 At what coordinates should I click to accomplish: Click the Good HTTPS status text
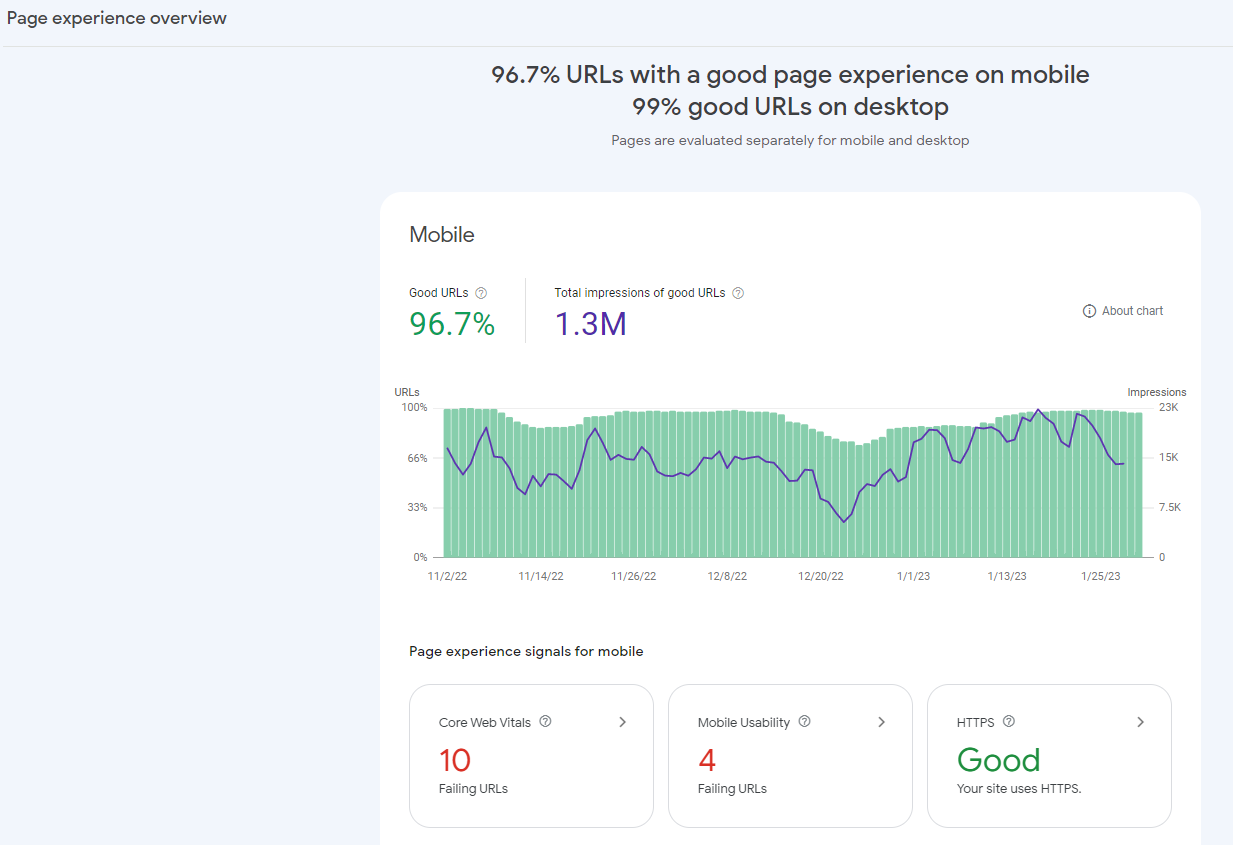coord(998,760)
